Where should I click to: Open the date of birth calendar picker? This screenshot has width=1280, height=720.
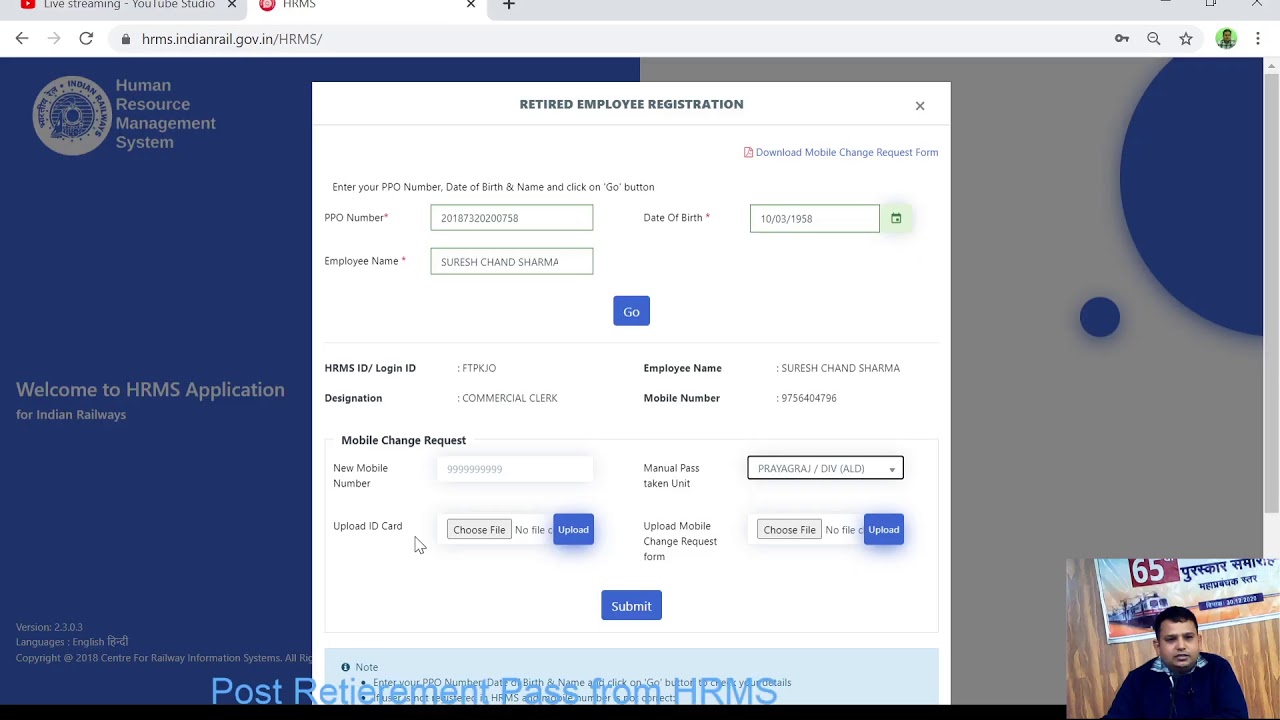pyautogui.click(x=896, y=218)
